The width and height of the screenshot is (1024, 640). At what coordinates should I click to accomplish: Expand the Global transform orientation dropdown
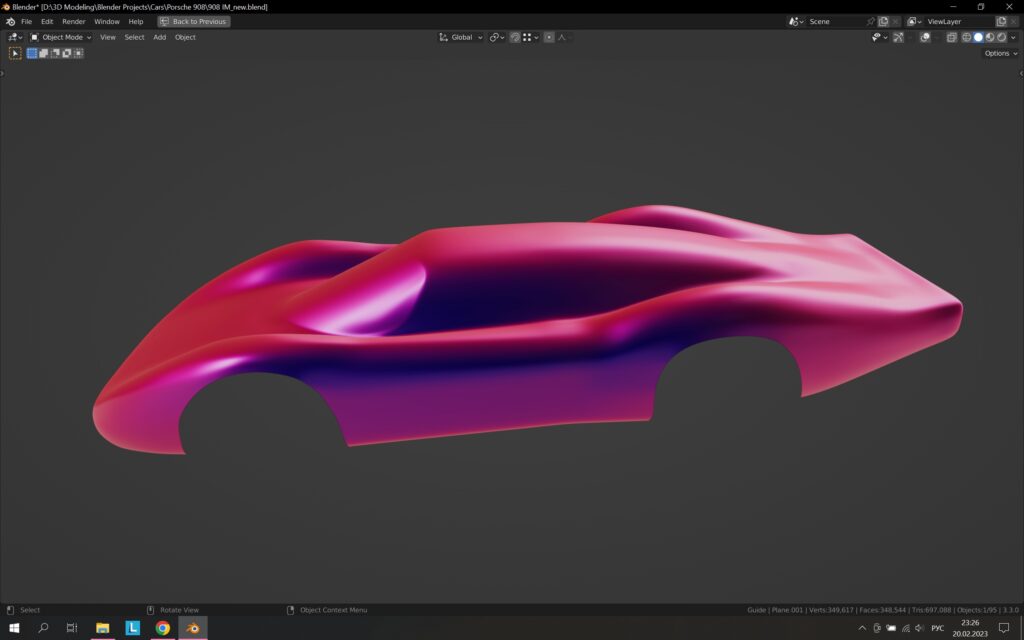tap(461, 37)
